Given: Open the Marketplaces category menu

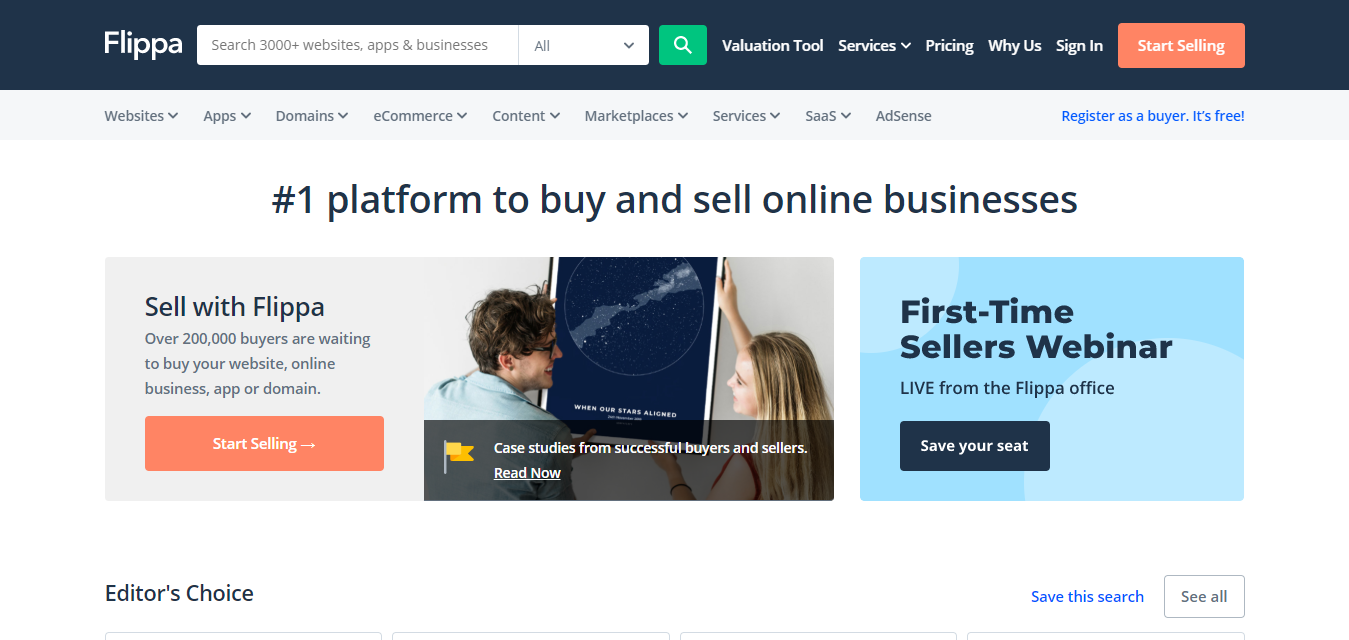Looking at the screenshot, I should click(x=636, y=116).
